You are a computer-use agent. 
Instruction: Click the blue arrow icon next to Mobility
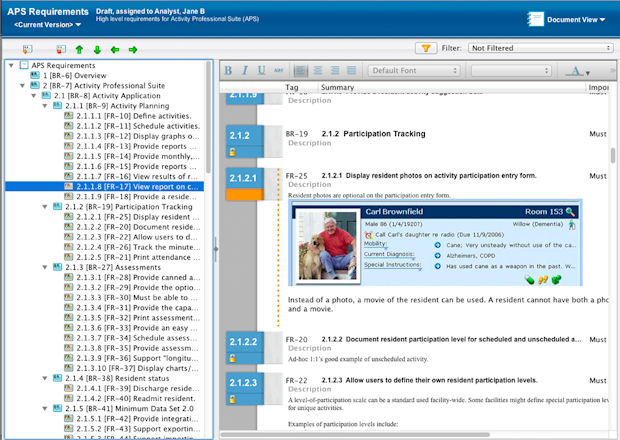[x=437, y=245]
